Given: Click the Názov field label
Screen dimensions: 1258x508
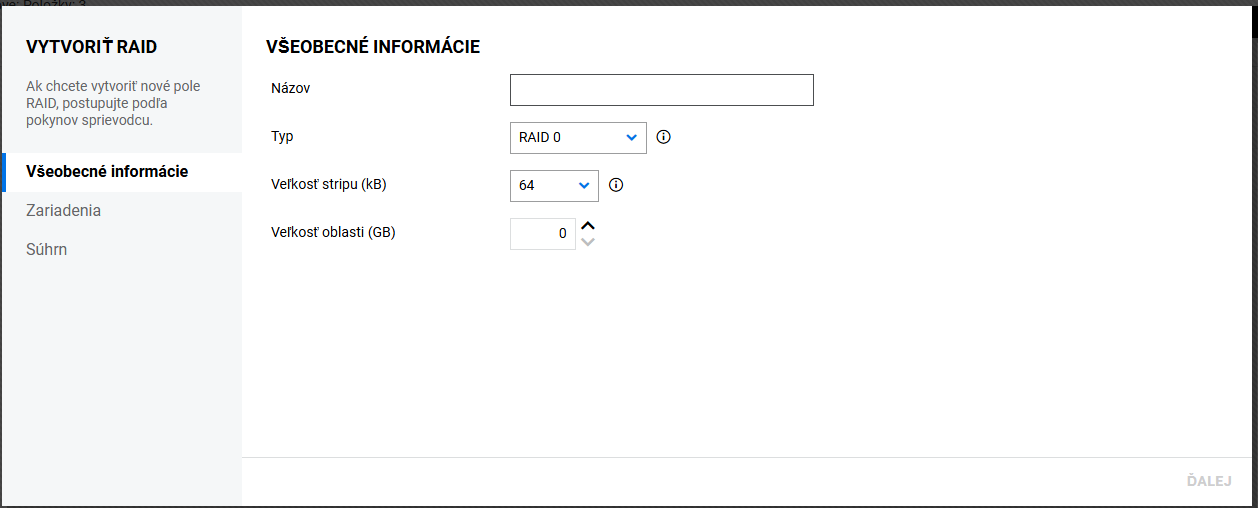Looking at the screenshot, I should point(291,88).
